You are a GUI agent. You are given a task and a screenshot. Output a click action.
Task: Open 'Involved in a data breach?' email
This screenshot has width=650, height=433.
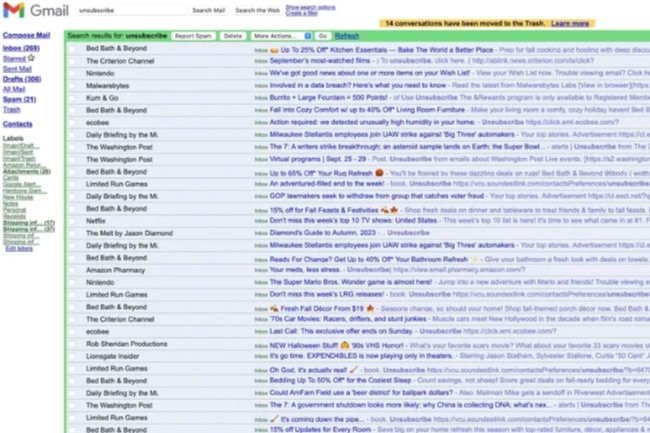point(358,86)
